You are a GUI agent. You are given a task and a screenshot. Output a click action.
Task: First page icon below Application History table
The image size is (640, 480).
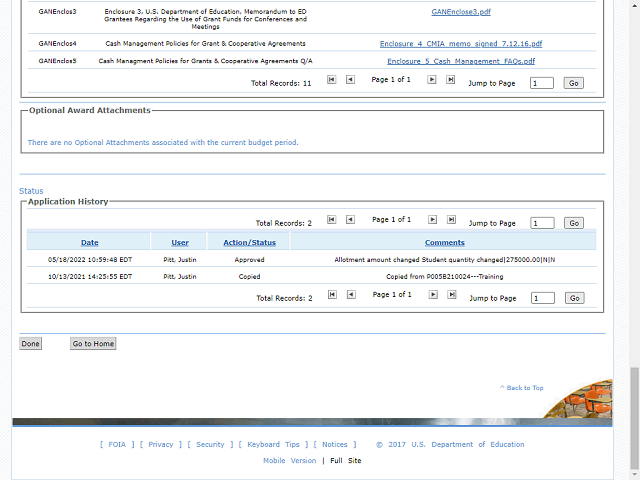click(332, 295)
